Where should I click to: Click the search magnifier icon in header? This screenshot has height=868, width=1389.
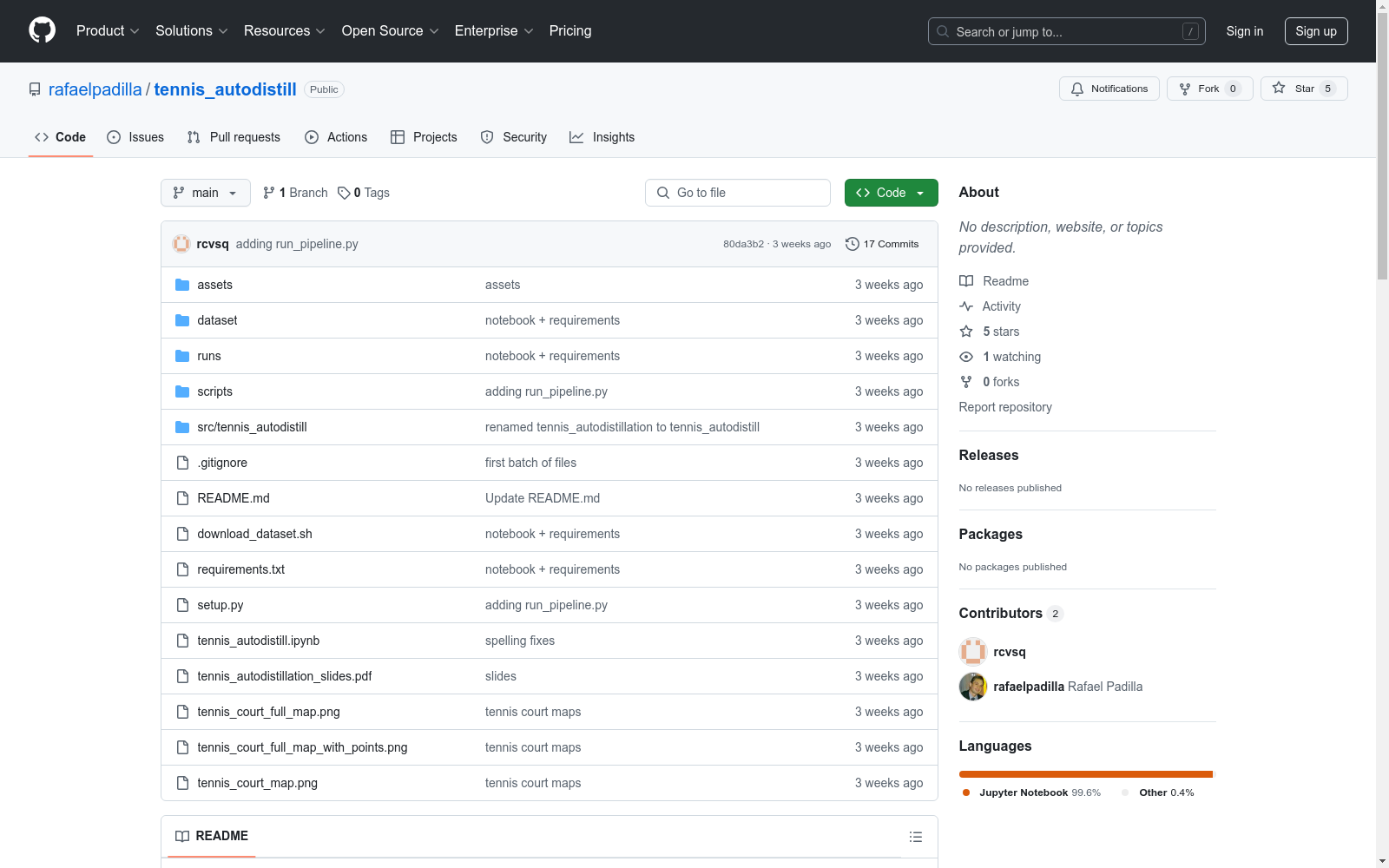(x=943, y=31)
